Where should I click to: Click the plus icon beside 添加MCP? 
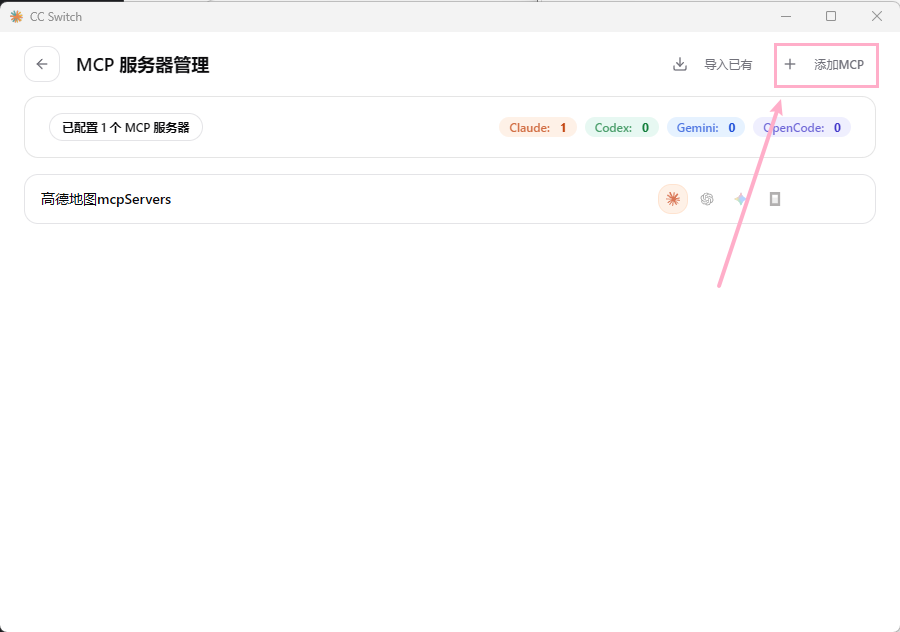tap(790, 64)
